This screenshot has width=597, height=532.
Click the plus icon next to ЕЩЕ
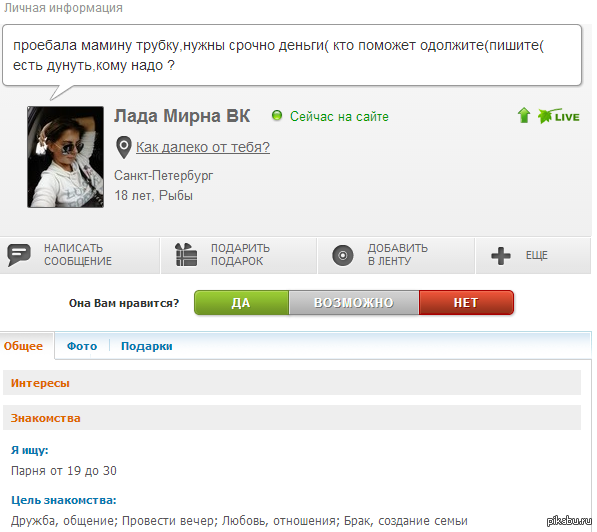click(x=501, y=256)
